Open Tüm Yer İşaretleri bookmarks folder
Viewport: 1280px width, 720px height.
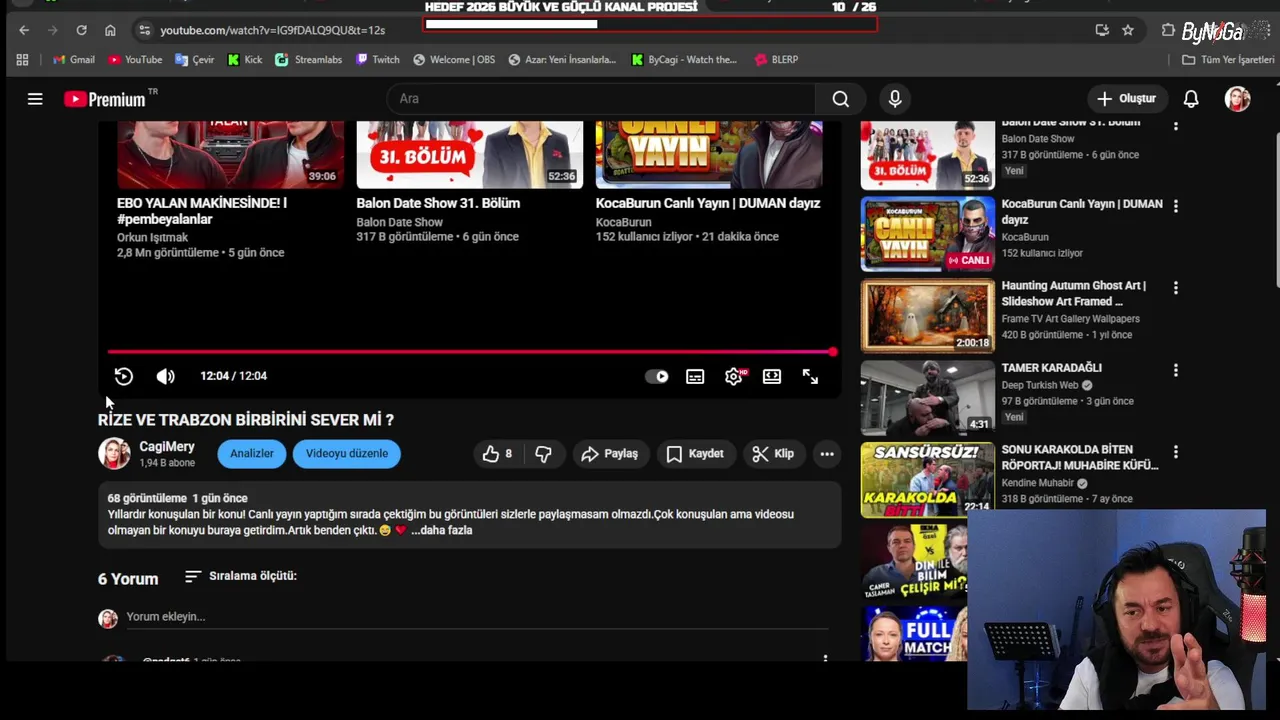pos(1228,60)
